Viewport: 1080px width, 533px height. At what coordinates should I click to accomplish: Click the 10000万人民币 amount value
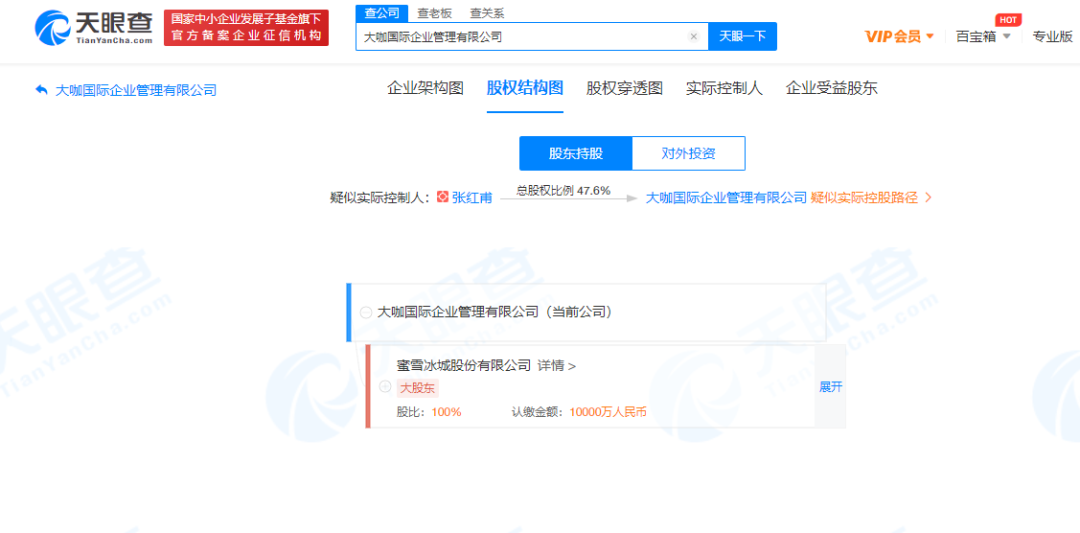[x=608, y=412]
